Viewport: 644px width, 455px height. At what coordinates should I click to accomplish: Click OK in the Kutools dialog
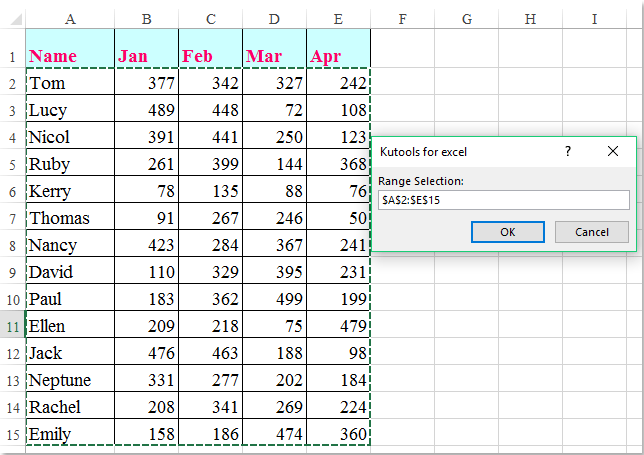tap(507, 232)
